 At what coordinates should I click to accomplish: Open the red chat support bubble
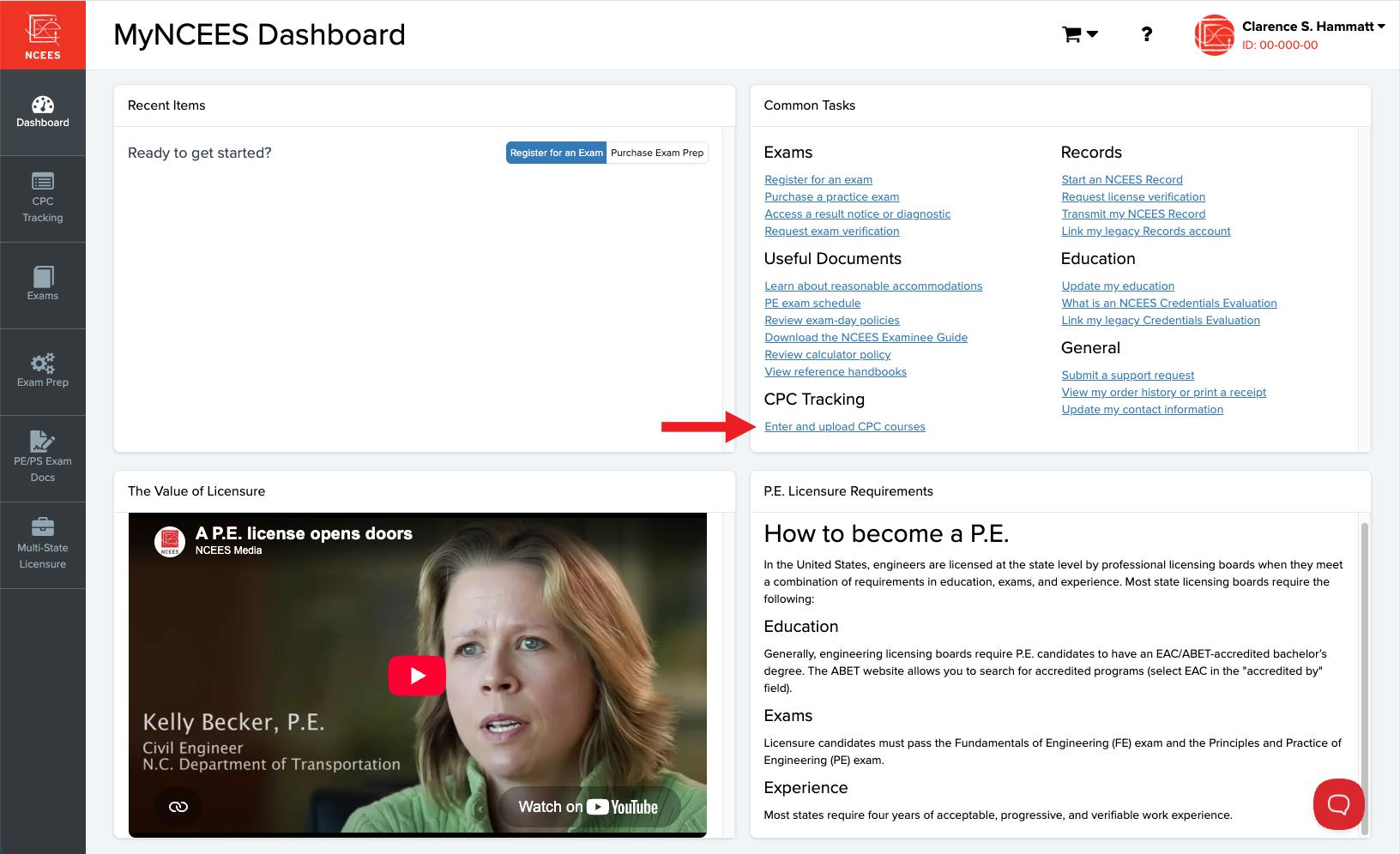[x=1338, y=804]
